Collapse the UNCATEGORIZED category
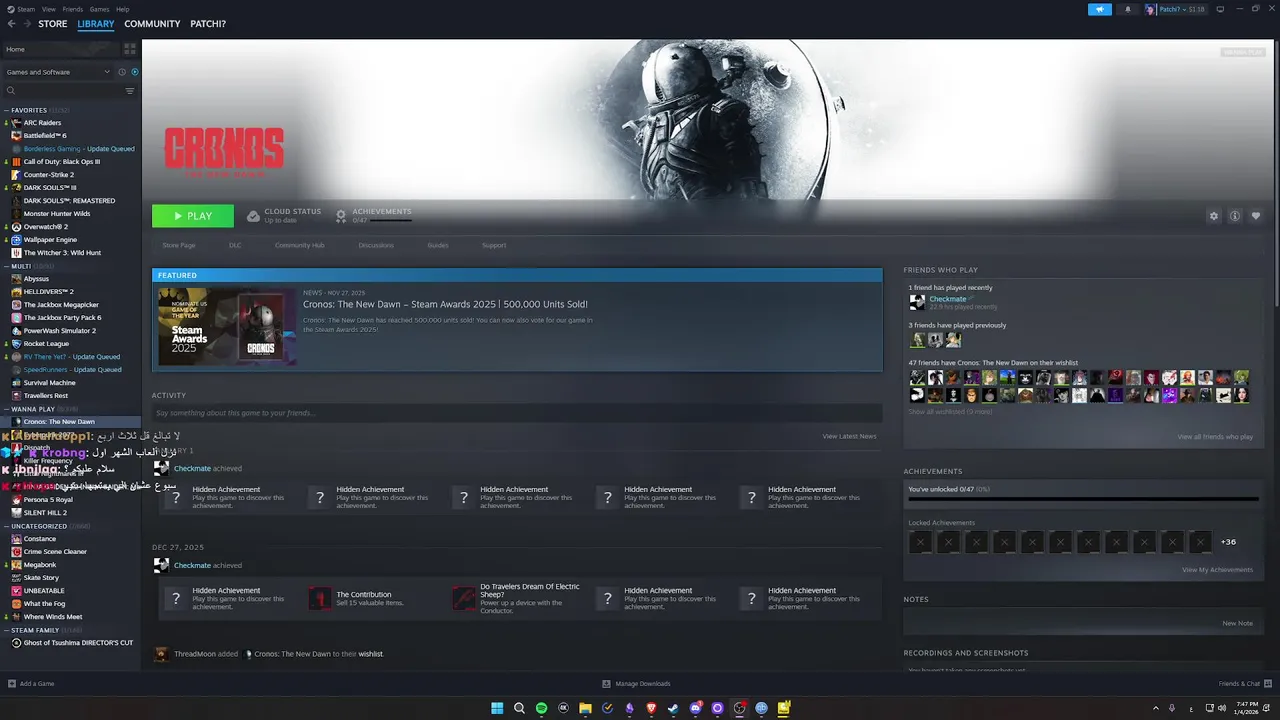Screen dimensions: 1280x720 39,526
